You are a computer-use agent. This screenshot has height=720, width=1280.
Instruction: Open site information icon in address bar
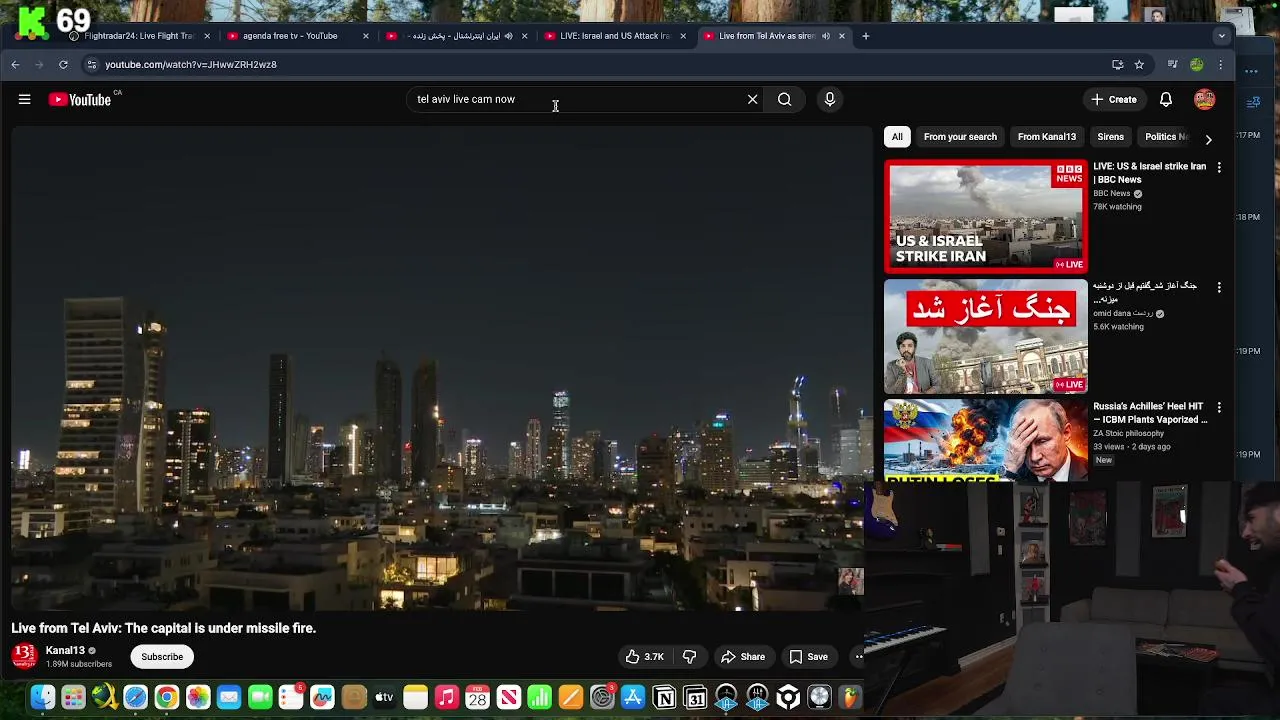coord(92,64)
